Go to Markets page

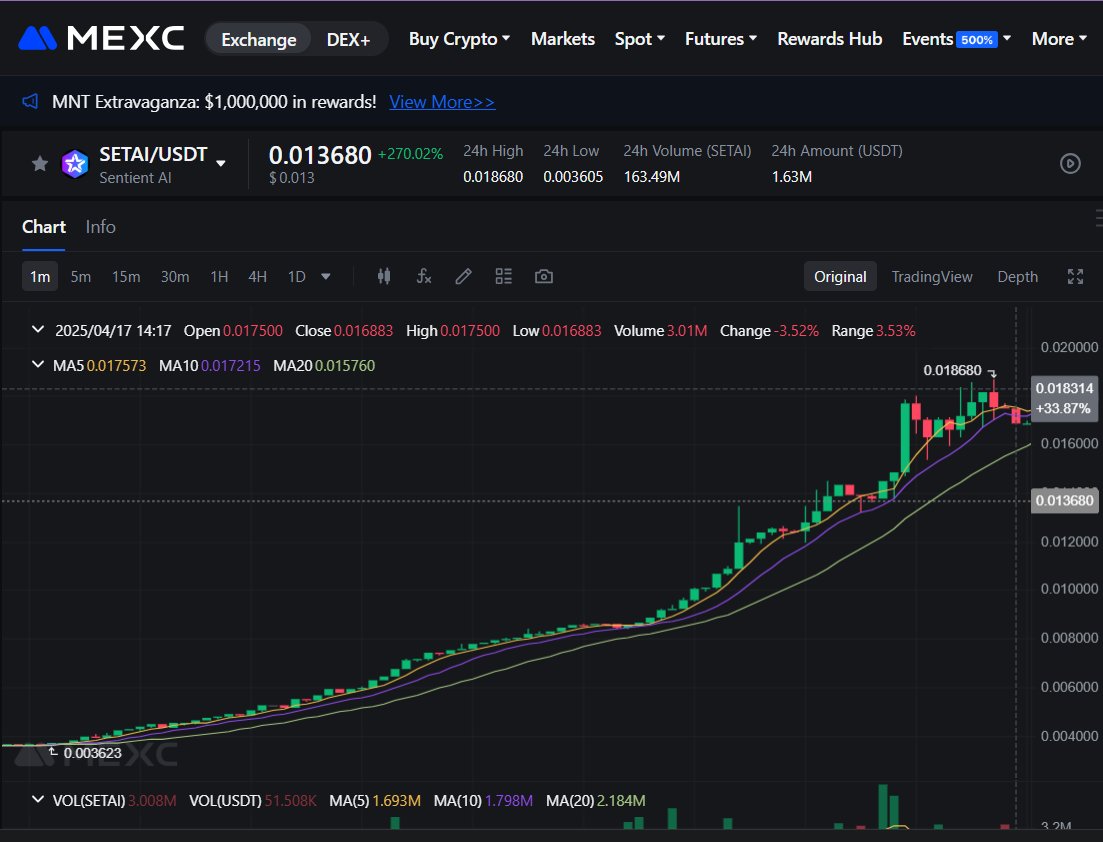pos(563,39)
